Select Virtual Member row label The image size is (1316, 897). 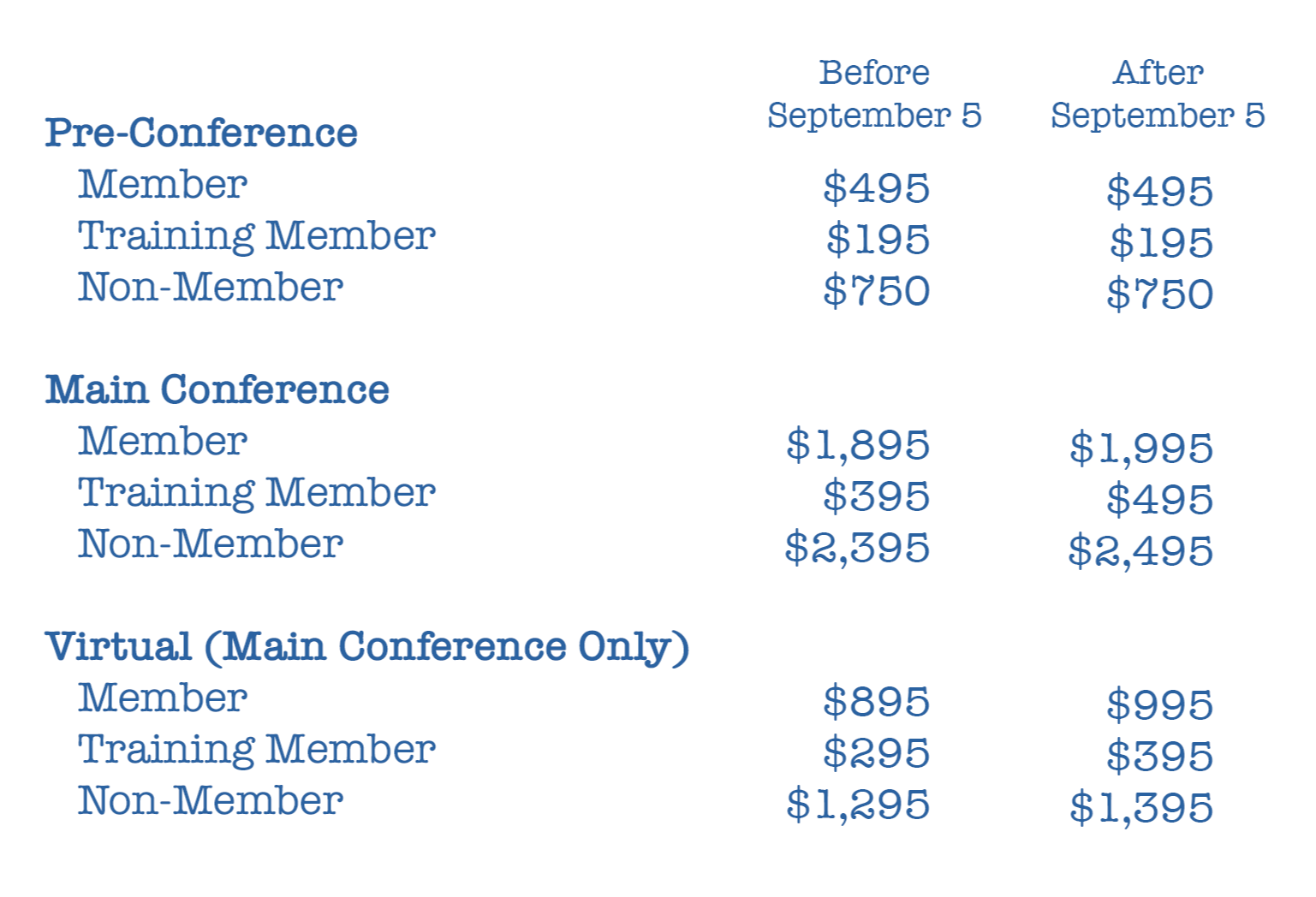click(163, 698)
